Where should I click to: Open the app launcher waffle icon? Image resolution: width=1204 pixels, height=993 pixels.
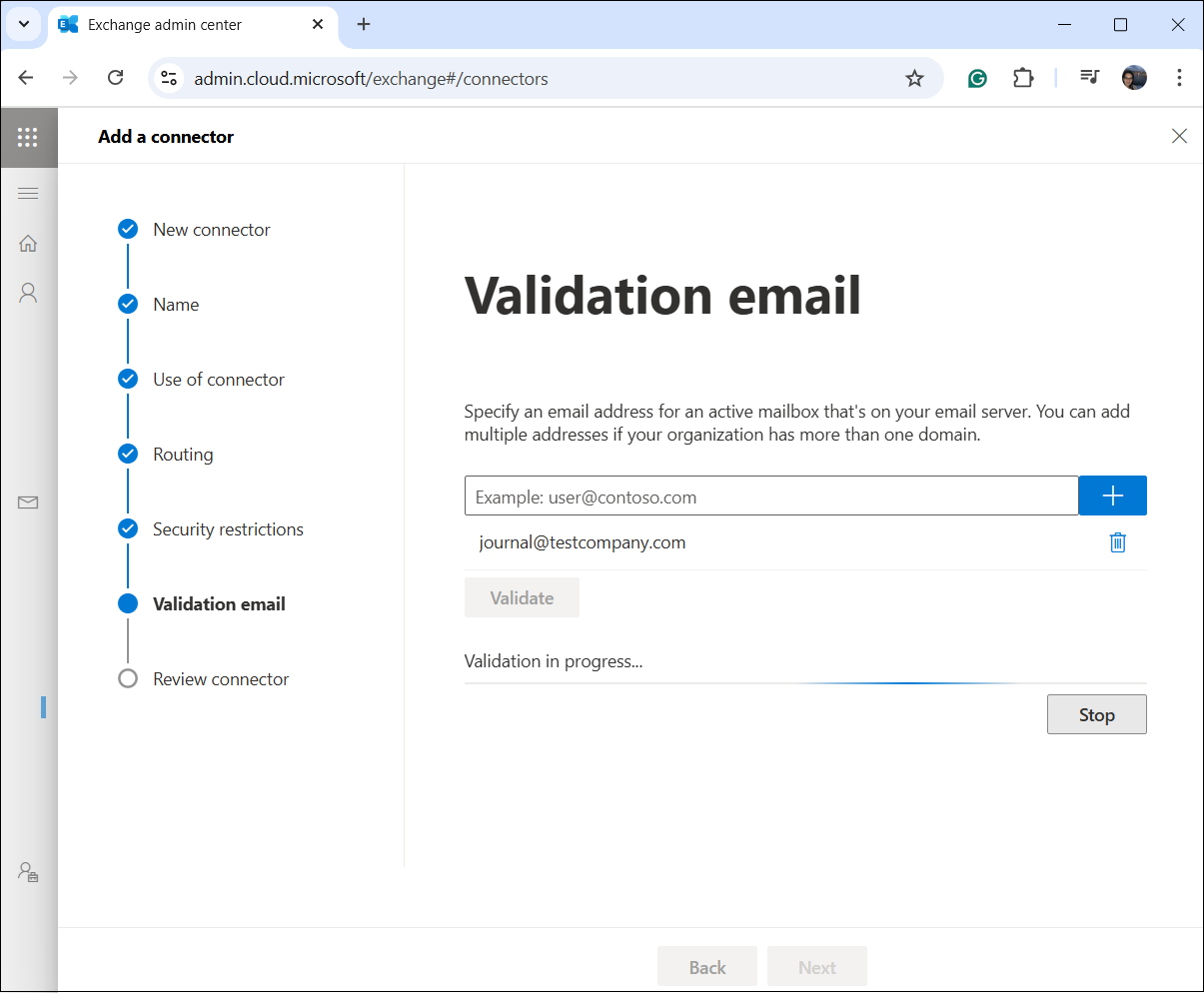click(28, 137)
